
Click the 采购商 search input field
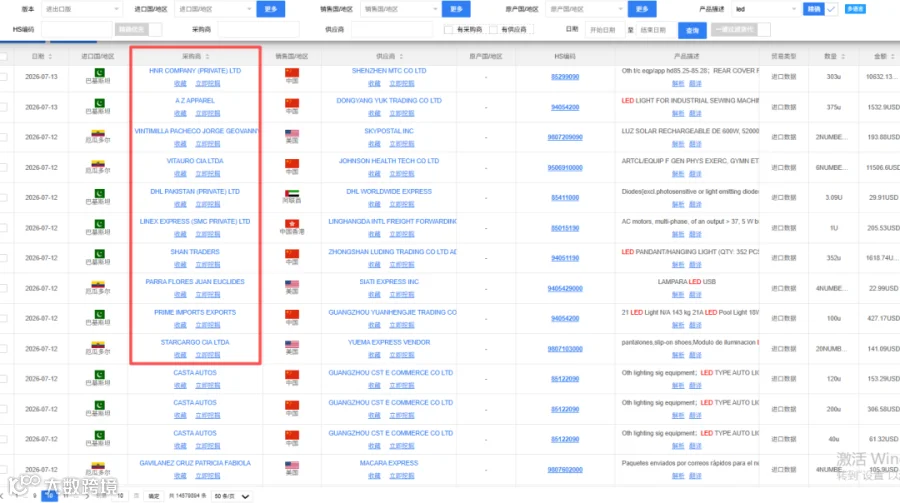258,29
